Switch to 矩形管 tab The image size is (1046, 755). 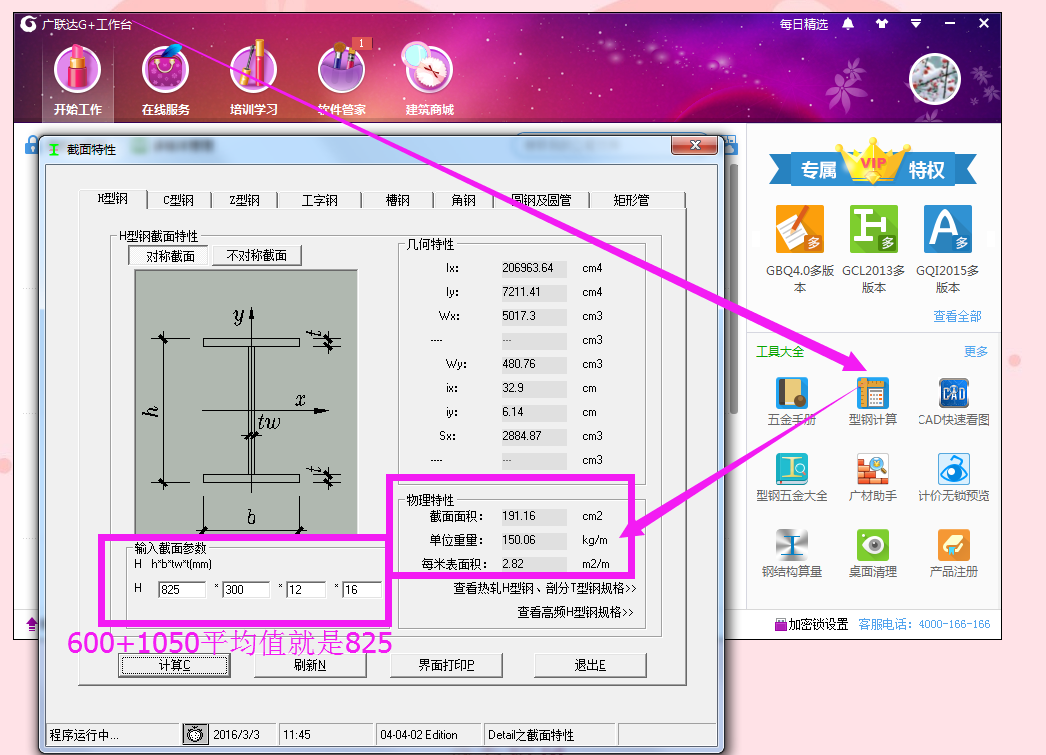(631, 200)
